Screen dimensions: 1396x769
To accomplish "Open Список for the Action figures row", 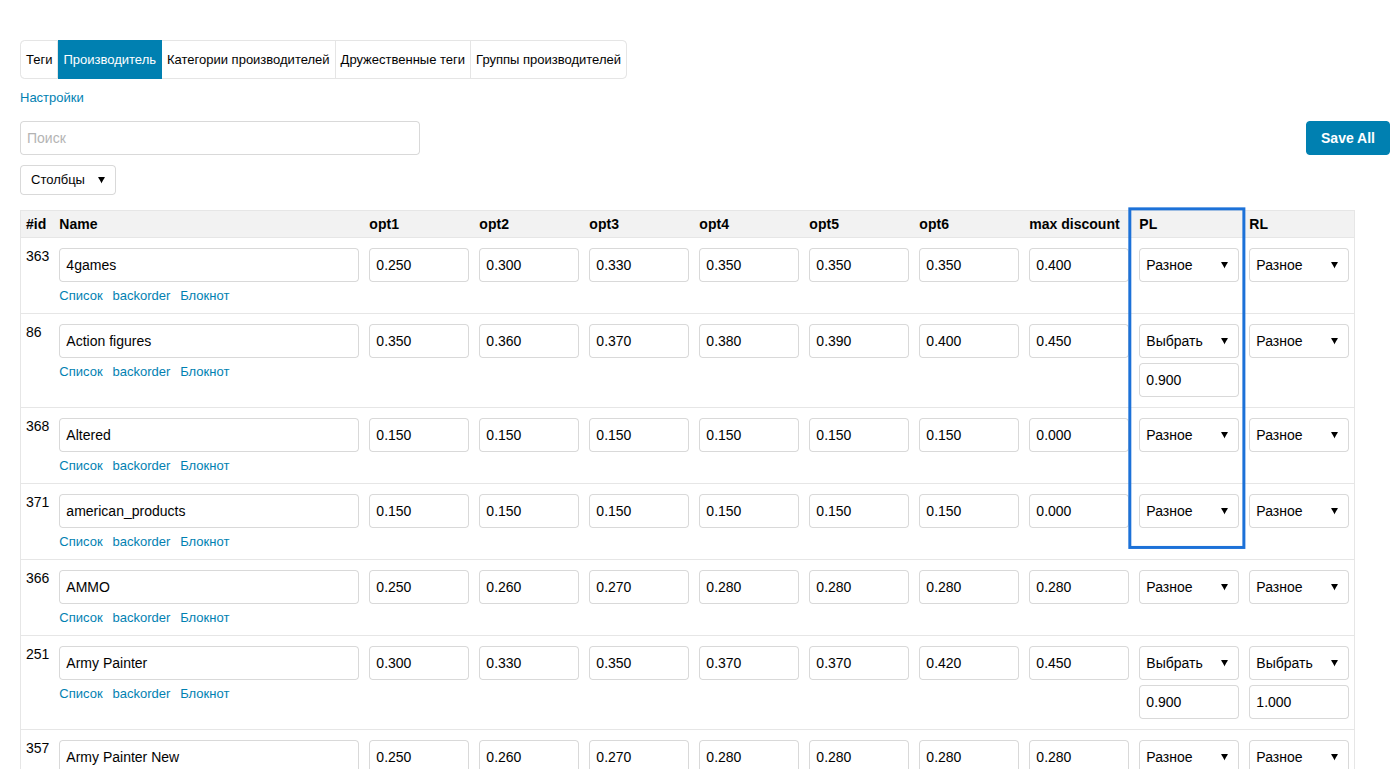I will pyautogui.click(x=80, y=371).
